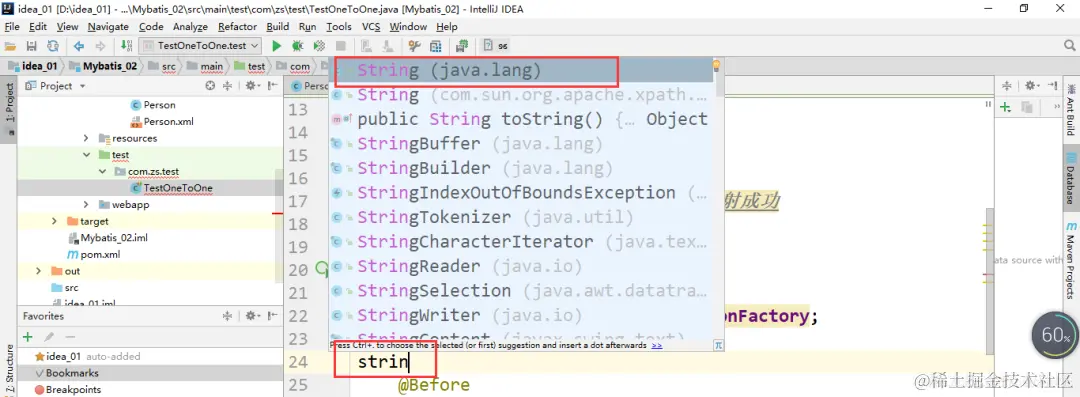
Task: Open Project Structure toolbar icon
Action: coord(435,46)
